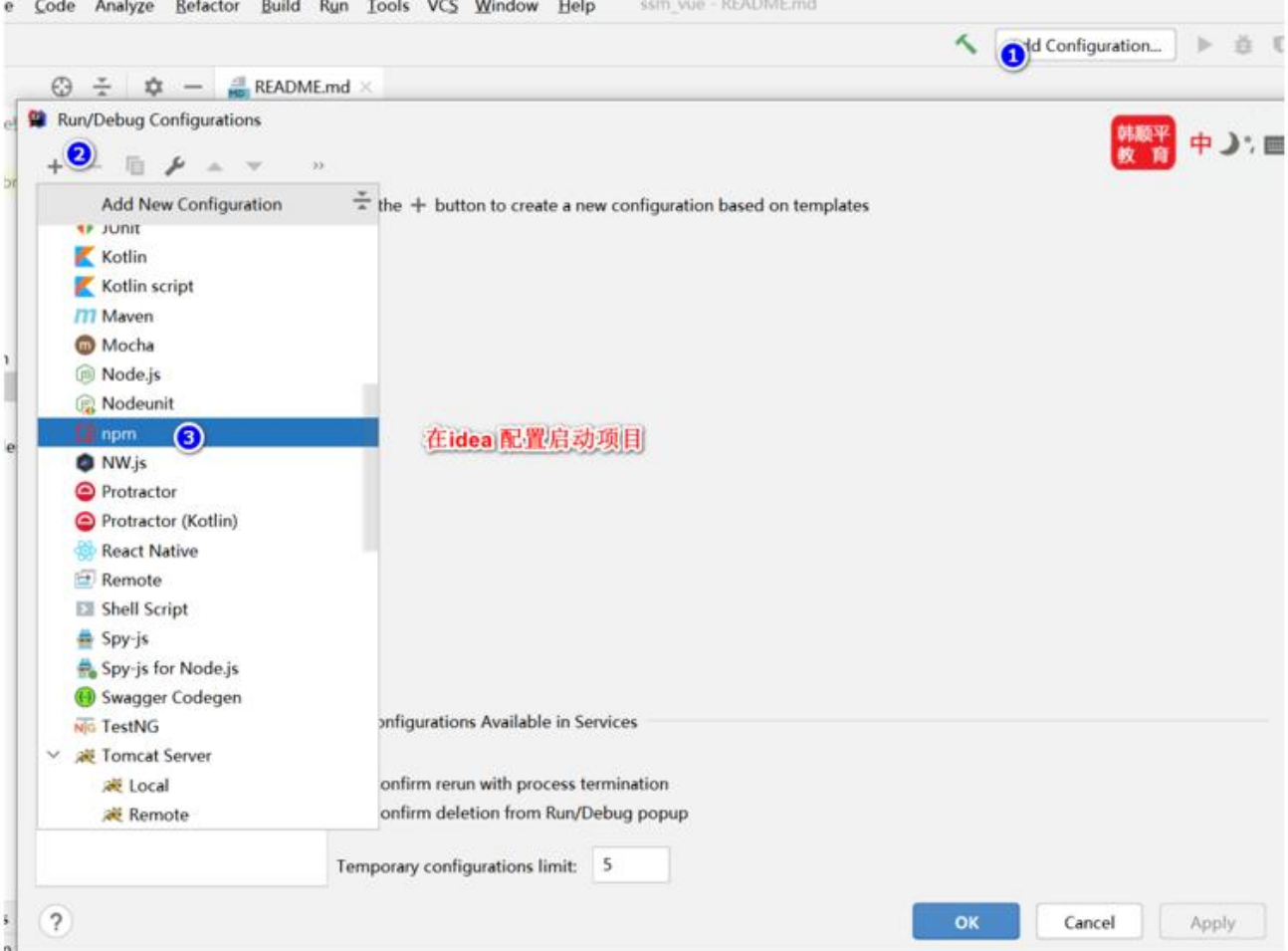1288x951 pixels.
Task: Open the Build menu
Action: [281, 6]
